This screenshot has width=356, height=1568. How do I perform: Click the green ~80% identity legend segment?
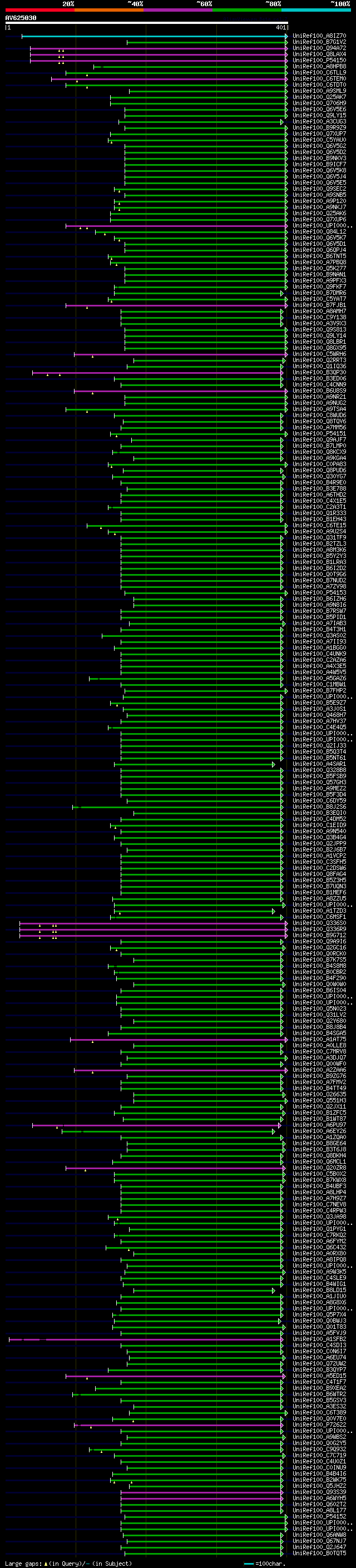[247, 10]
